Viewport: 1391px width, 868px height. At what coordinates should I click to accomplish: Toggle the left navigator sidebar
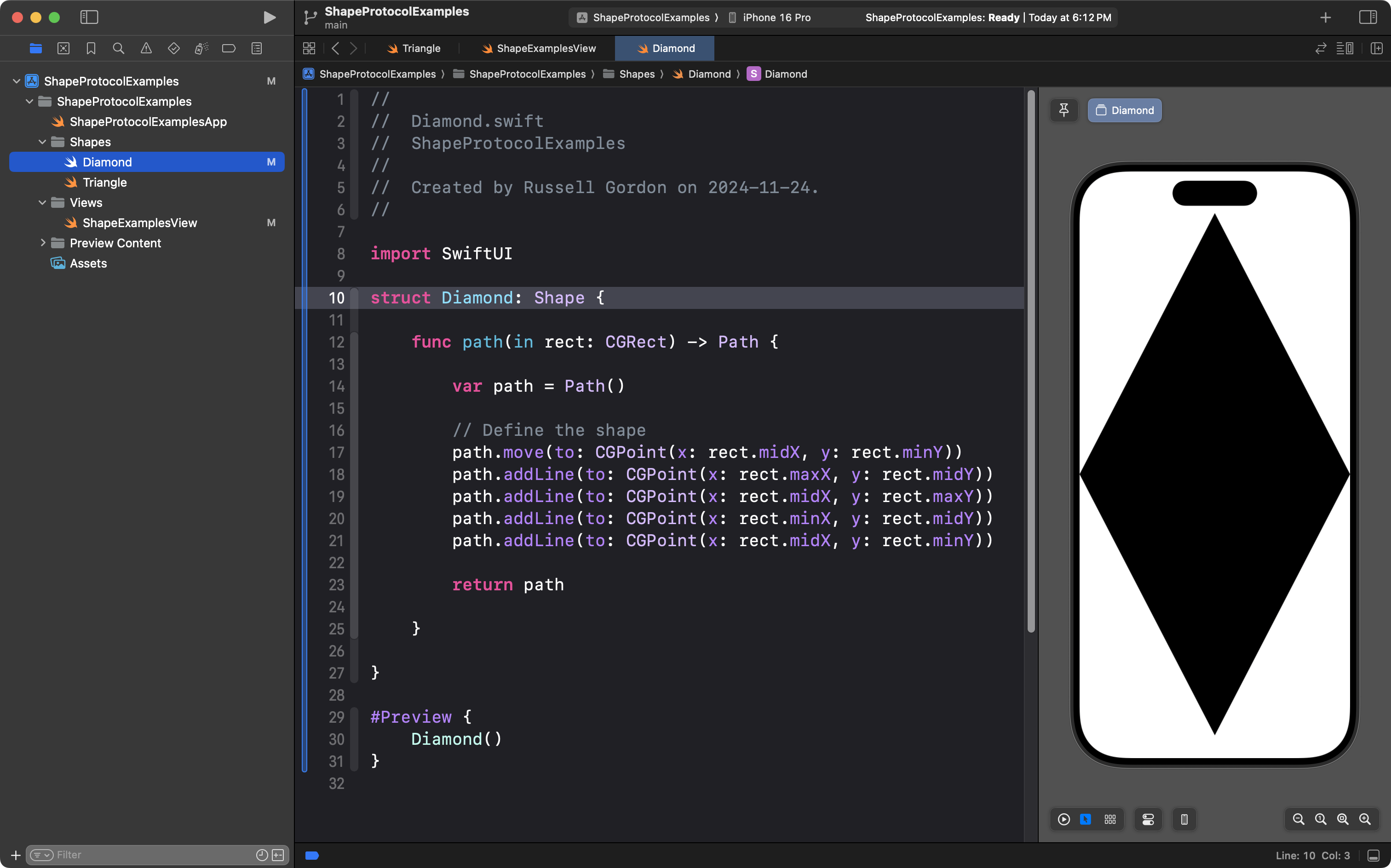point(89,17)
